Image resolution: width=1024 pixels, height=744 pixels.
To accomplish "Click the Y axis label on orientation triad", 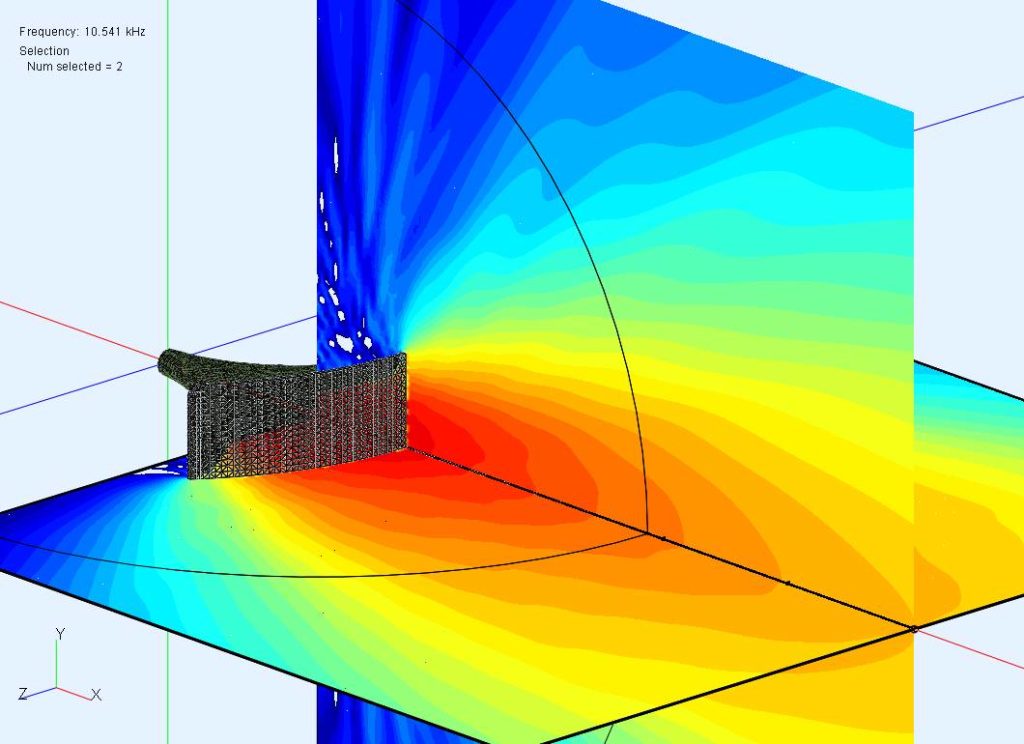I will point(60,634).
